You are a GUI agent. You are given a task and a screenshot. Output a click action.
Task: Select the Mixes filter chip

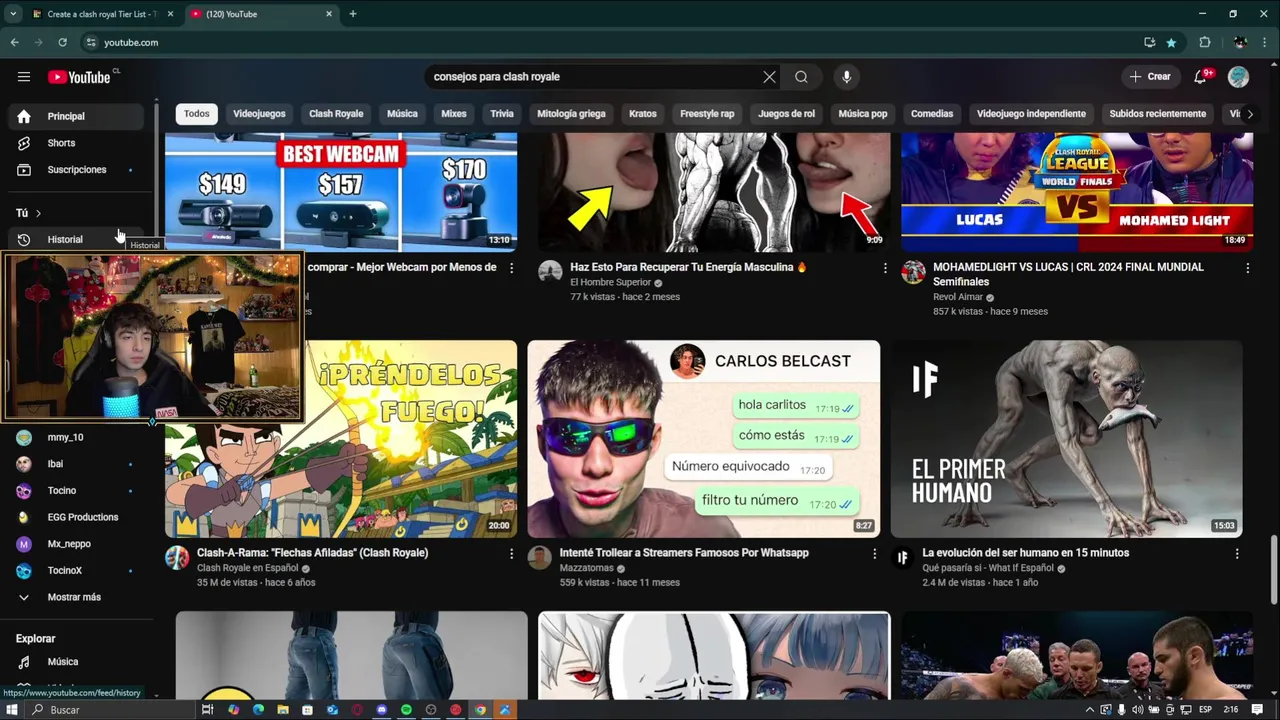pyautogui.click(x=454, y=114)
